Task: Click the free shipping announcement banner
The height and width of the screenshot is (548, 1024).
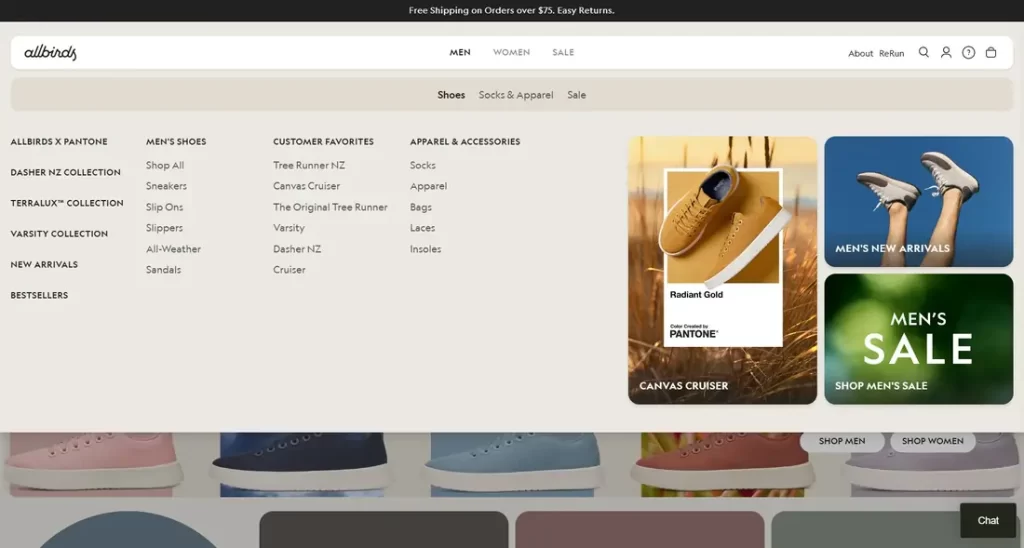Action: click(511, 10)
